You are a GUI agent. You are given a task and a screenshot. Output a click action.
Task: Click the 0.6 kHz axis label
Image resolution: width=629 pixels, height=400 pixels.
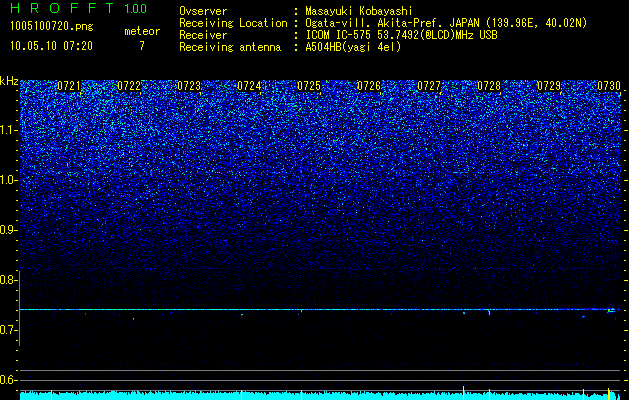[9, 380]
